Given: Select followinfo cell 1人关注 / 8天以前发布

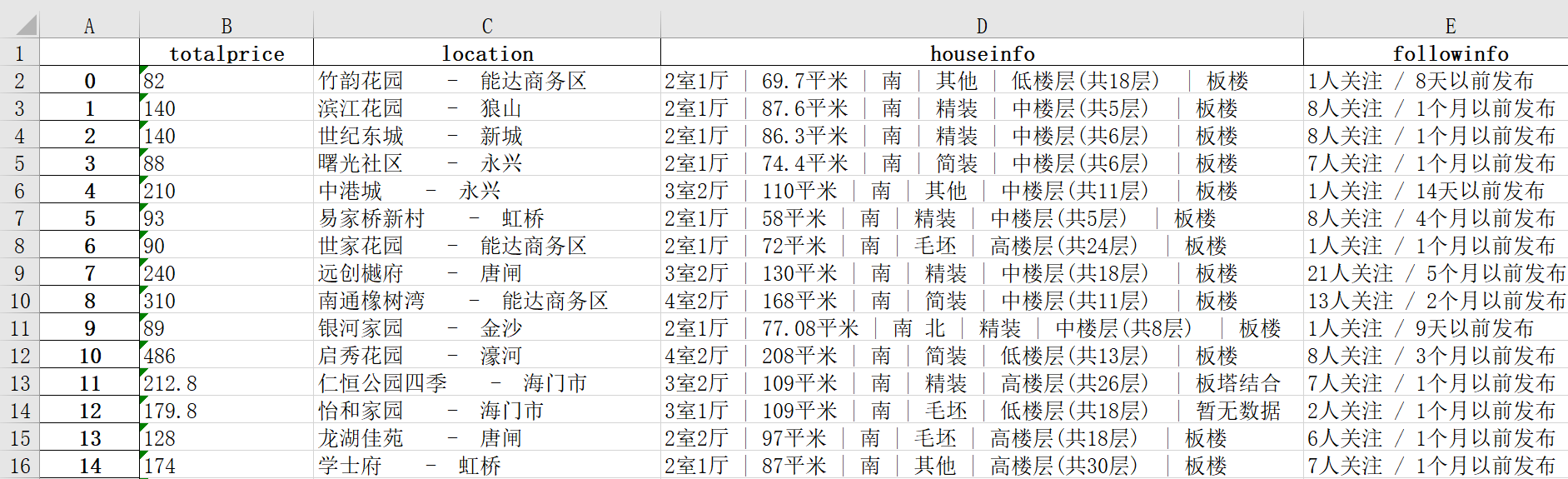Looking at the screenshot, I should tap(1436, 81).
